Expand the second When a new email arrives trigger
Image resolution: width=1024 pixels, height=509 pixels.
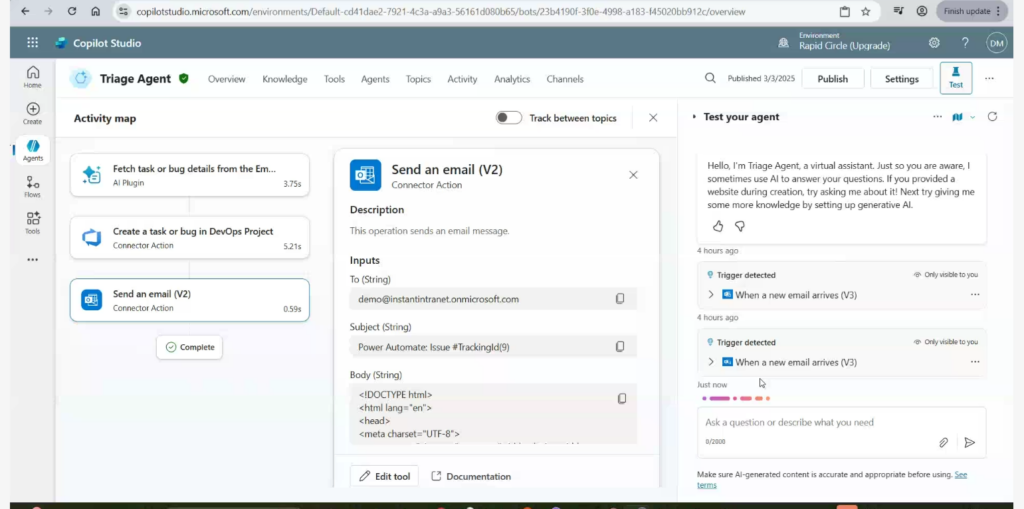point(711,362)
